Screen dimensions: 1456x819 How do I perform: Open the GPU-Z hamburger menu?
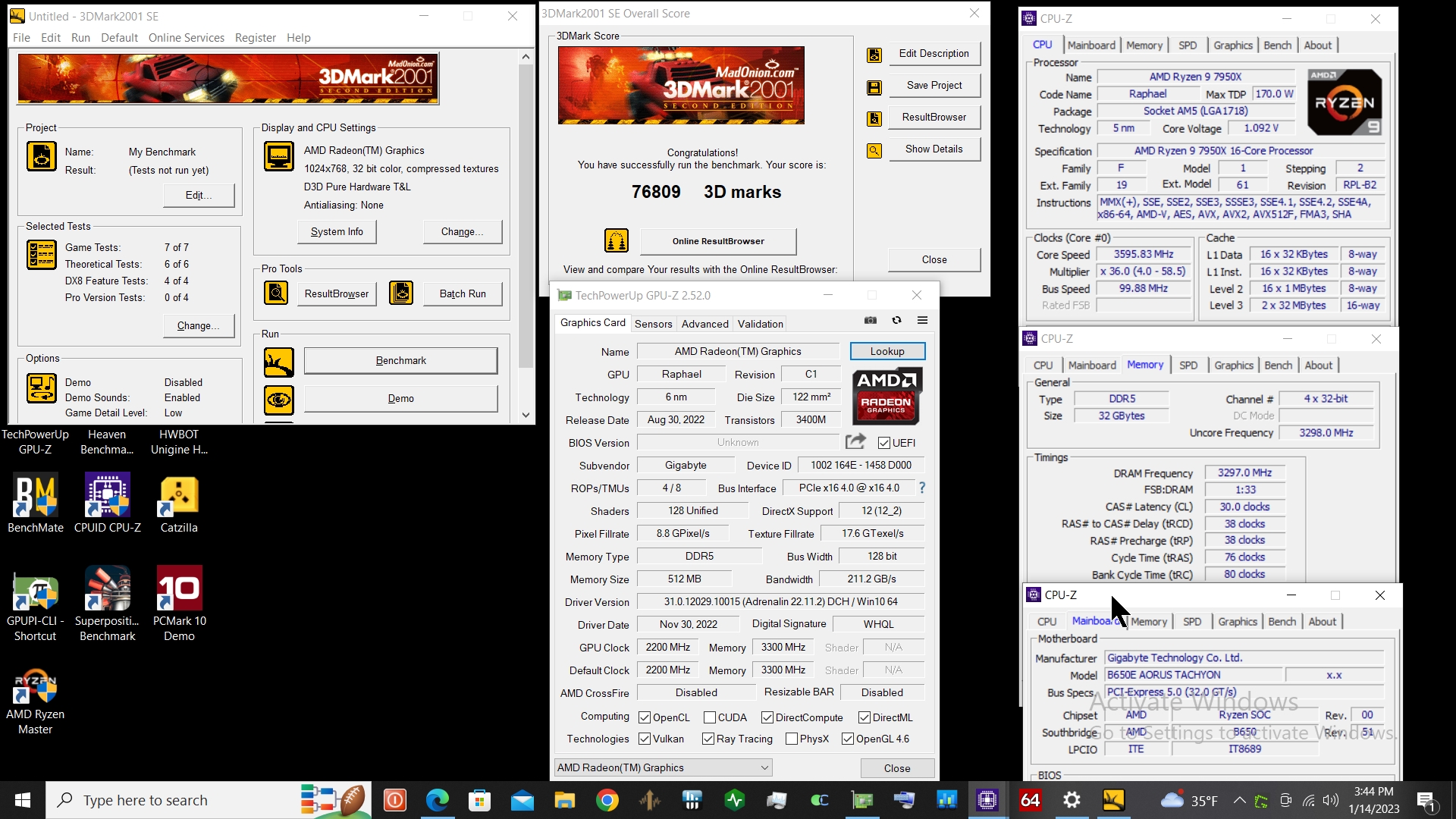[922, 320]
